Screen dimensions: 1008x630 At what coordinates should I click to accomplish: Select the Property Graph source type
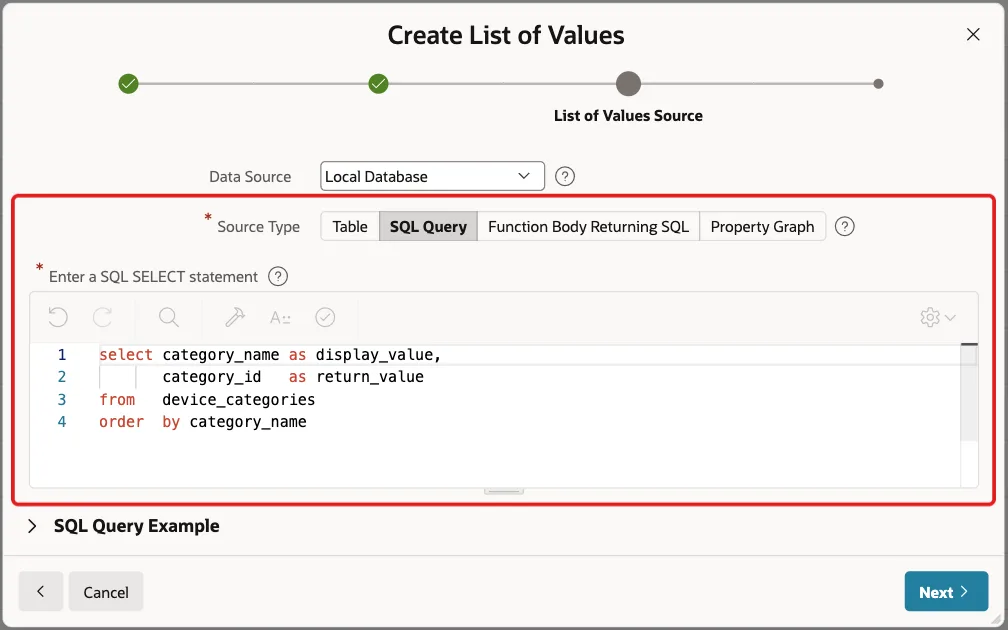[x=762, y=226]
